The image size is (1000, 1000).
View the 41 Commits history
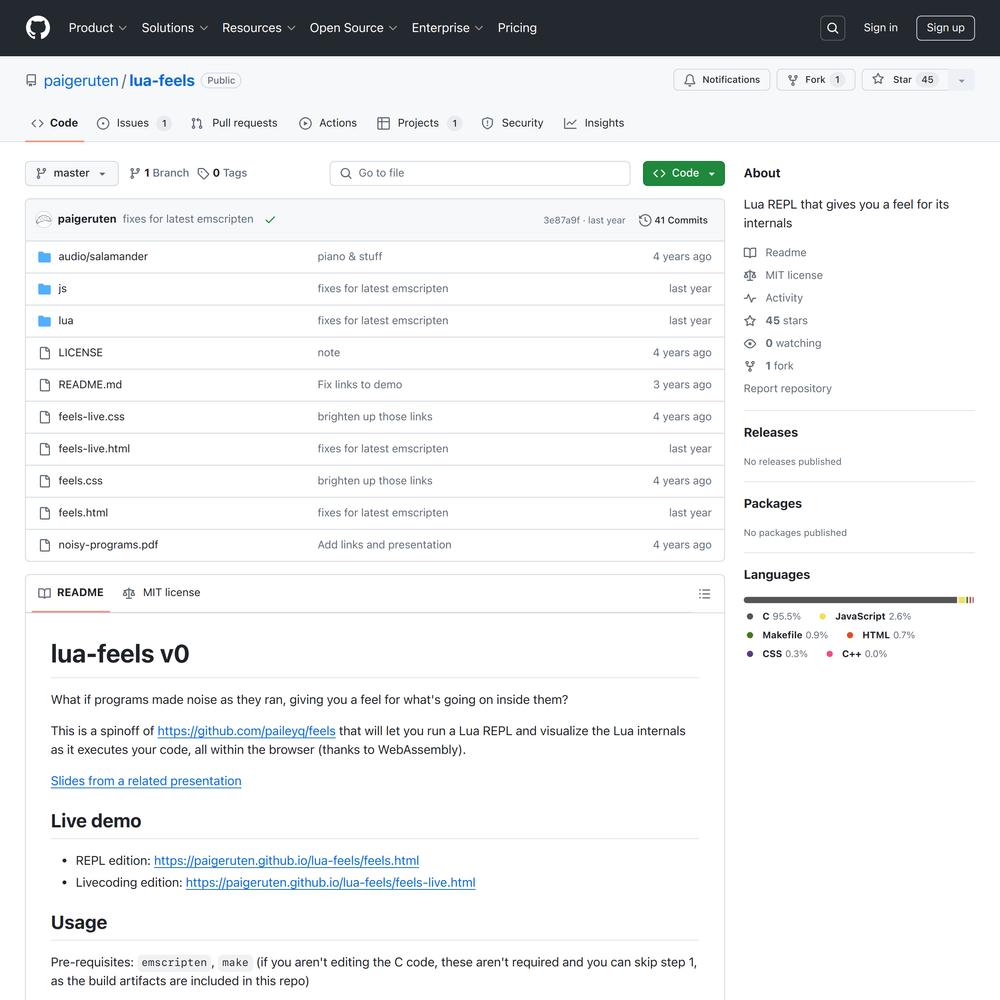[x=673, y=220]
